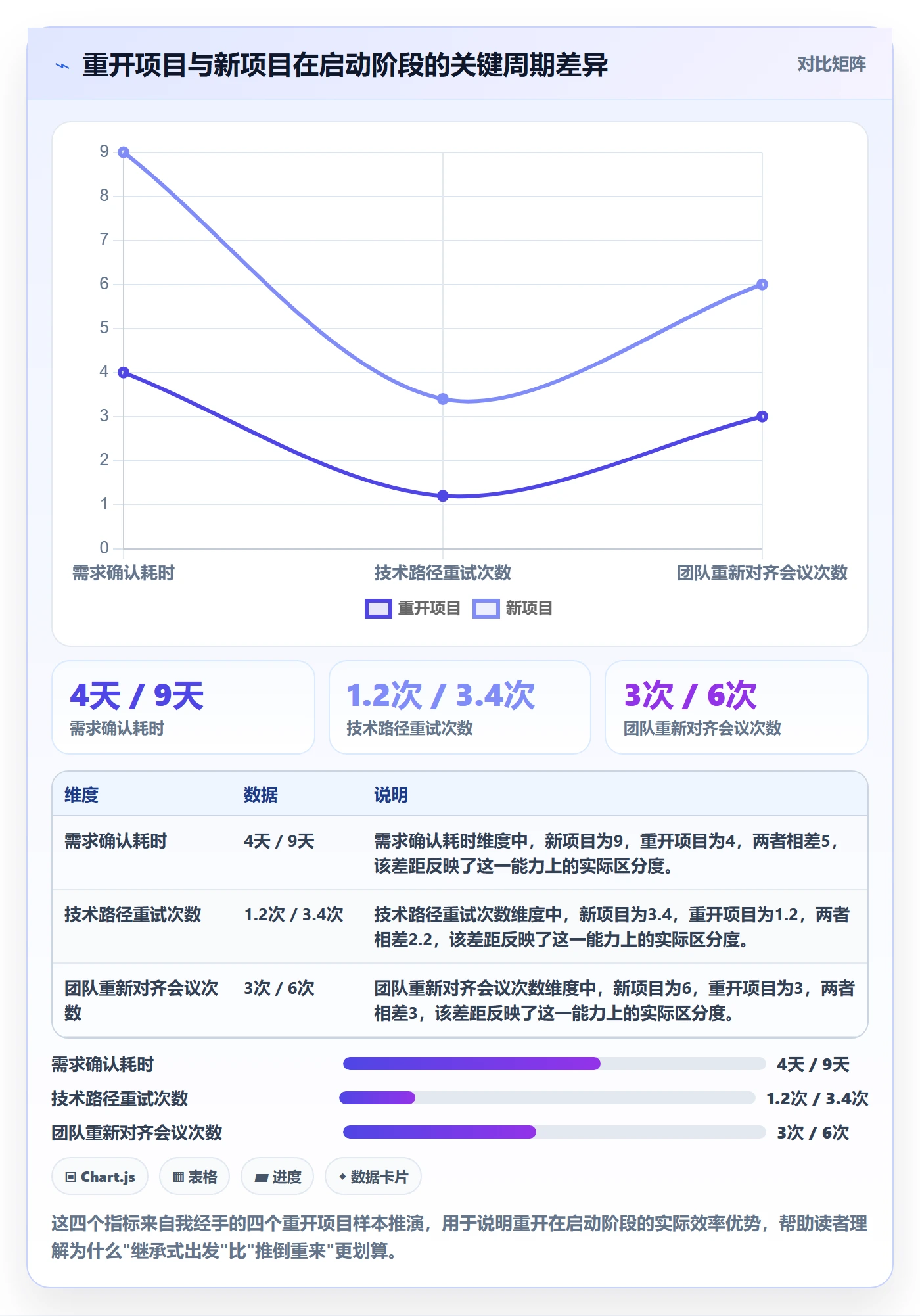Screen dimensions: 920x1316
Task: Click 新项目 legend label text
Action: pos(529,609)
